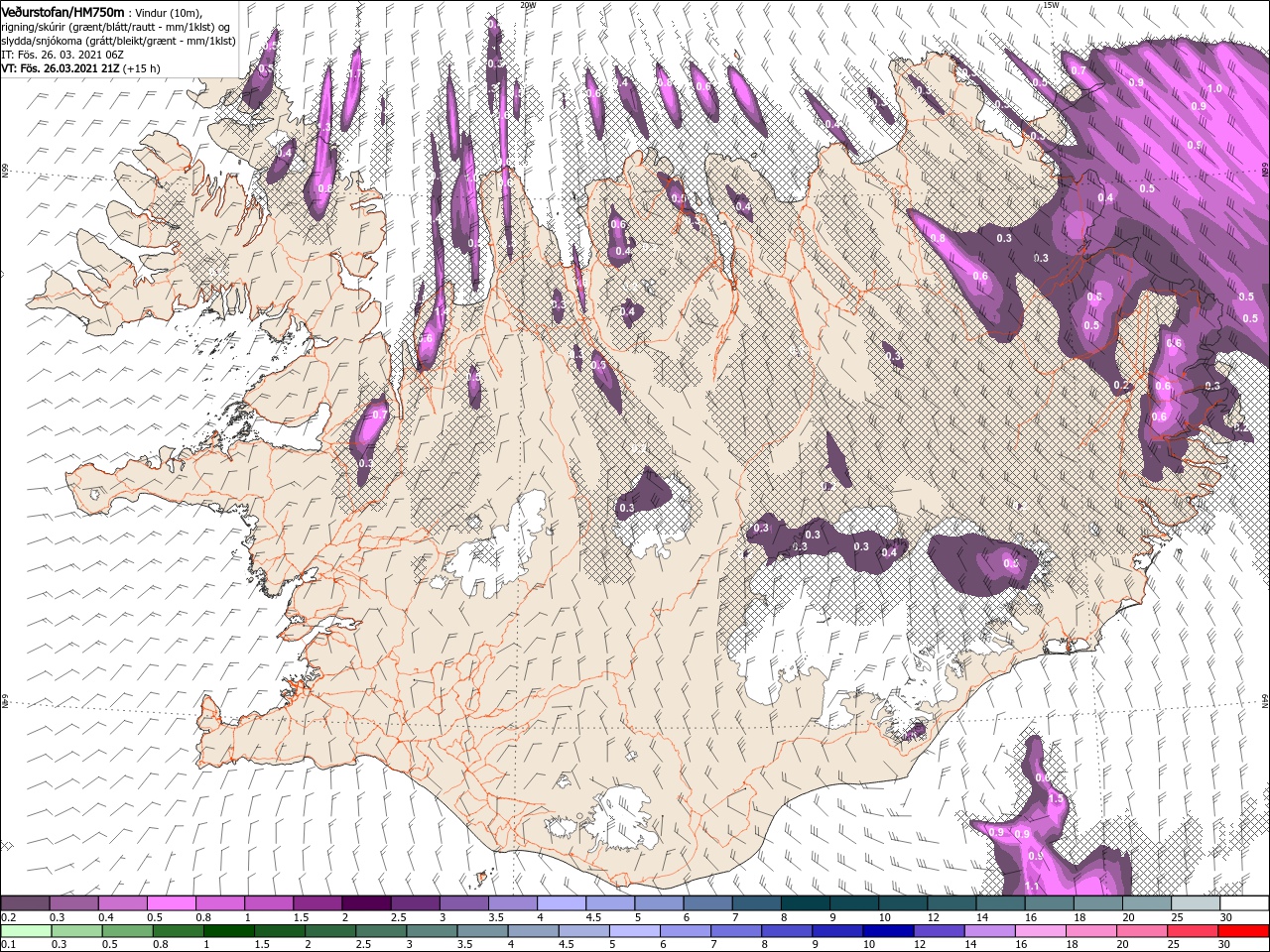Click the 1.0 precipitation value on the map
Viewport: 1270px width, 952px height.
(x=1214, y=89)
